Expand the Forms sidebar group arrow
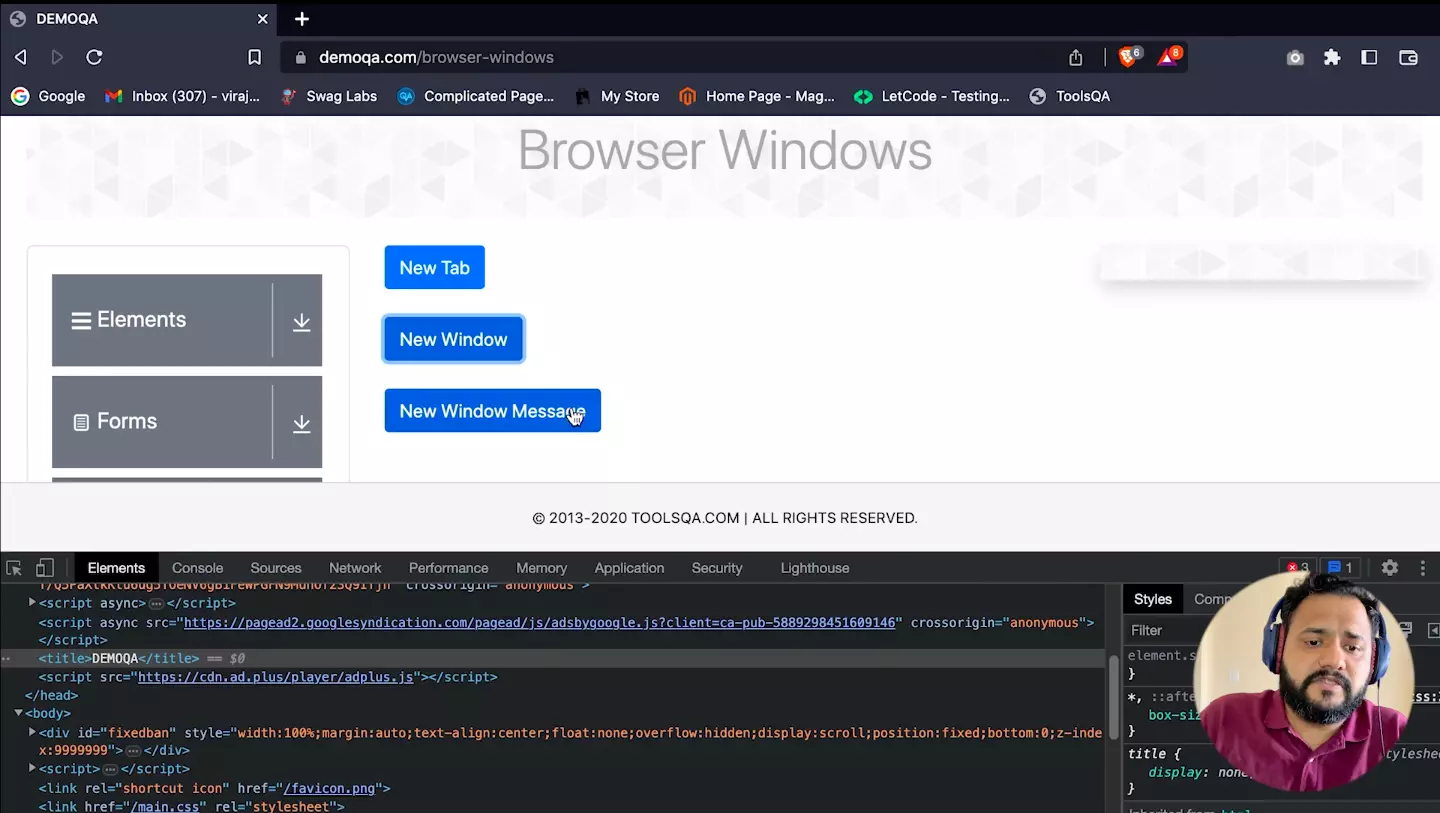This screenshot has height=813, width=1440. [x=301, y=423]
